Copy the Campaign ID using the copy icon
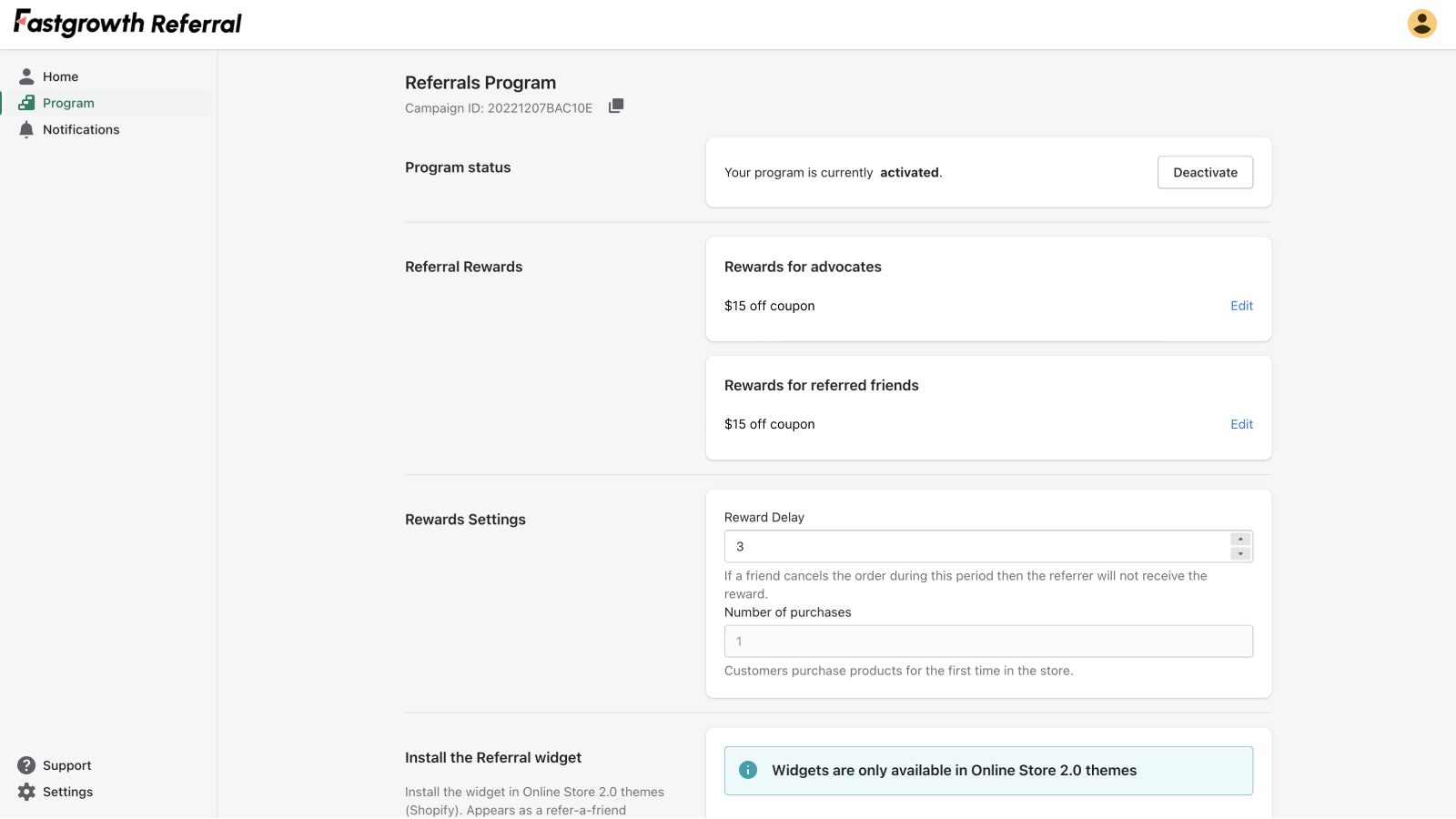This screenshot has height=819, width=1456. [616, 106]
